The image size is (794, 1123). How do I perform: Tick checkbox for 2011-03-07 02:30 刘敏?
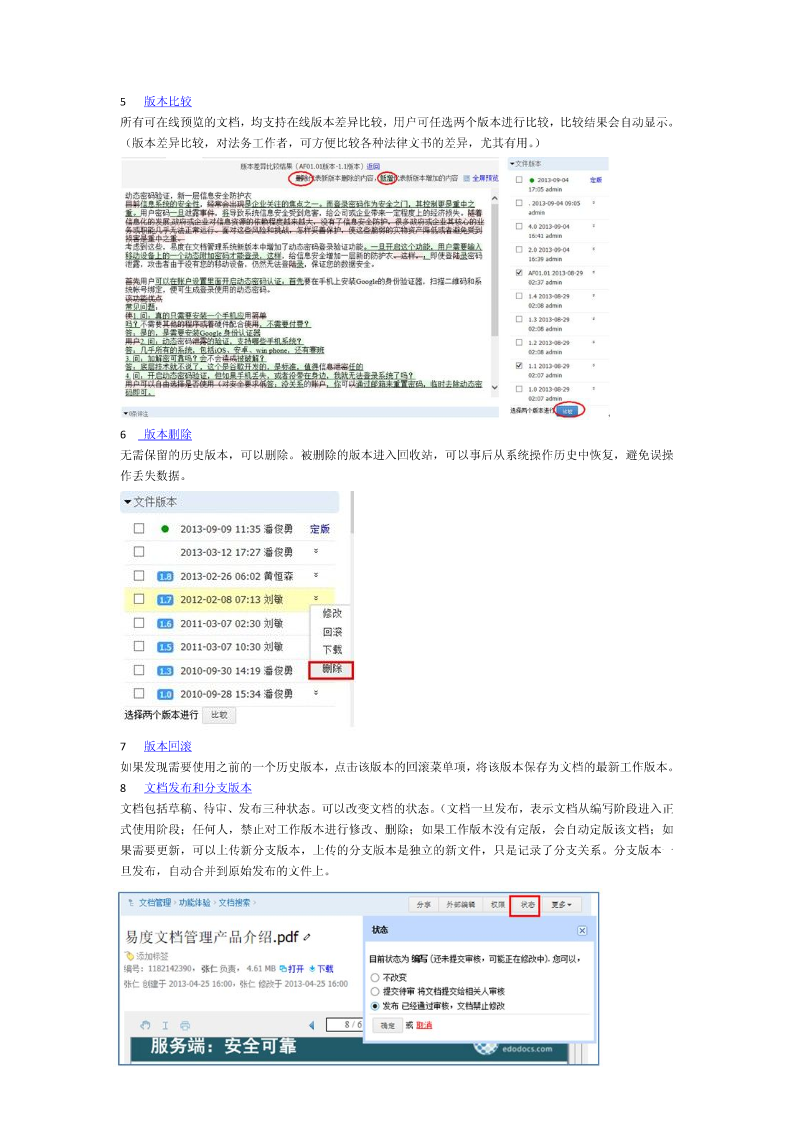139,622
